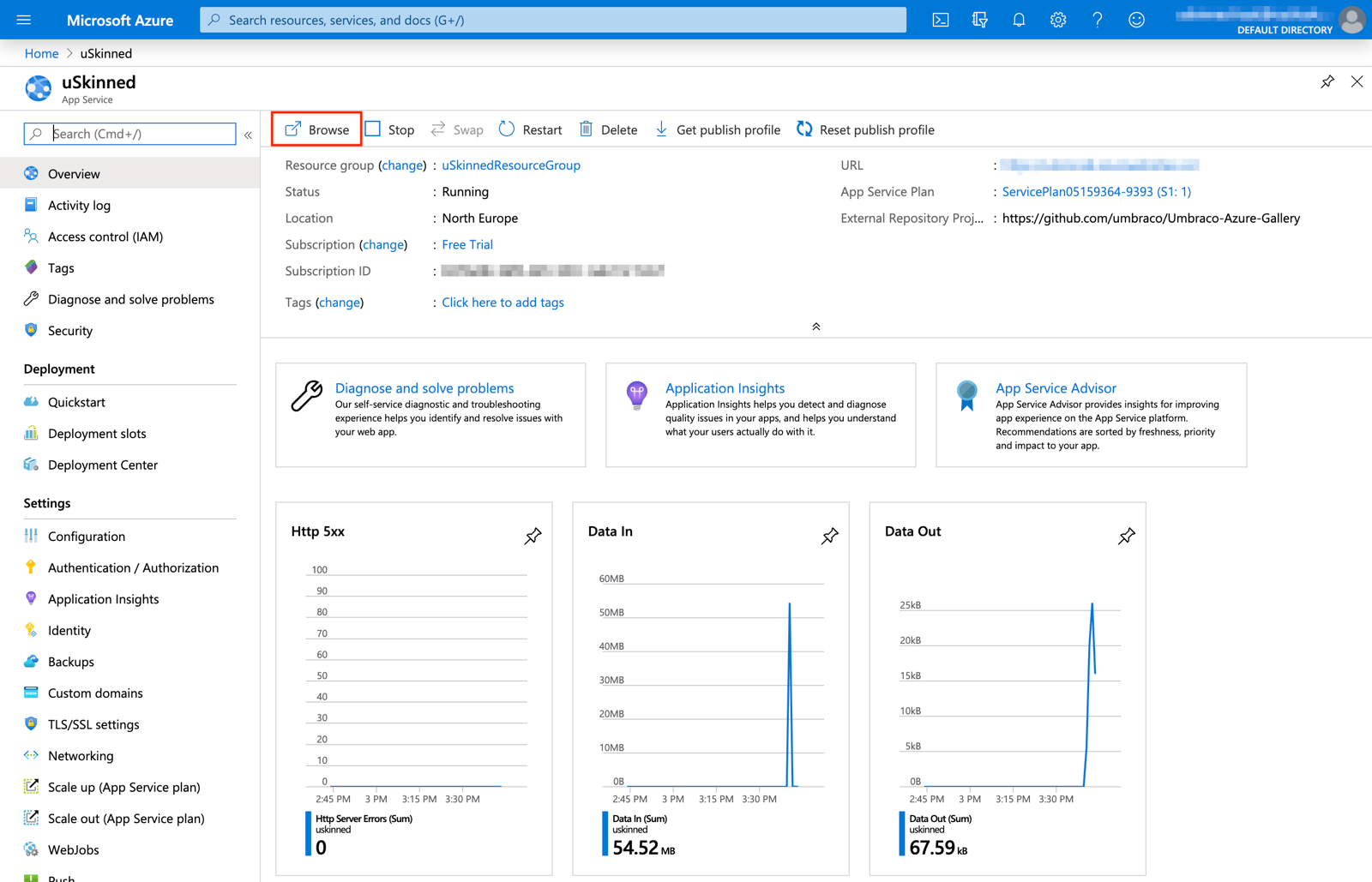Open Diagnose and solve problems card
1372x882 pixels.
tap(430, 415)
